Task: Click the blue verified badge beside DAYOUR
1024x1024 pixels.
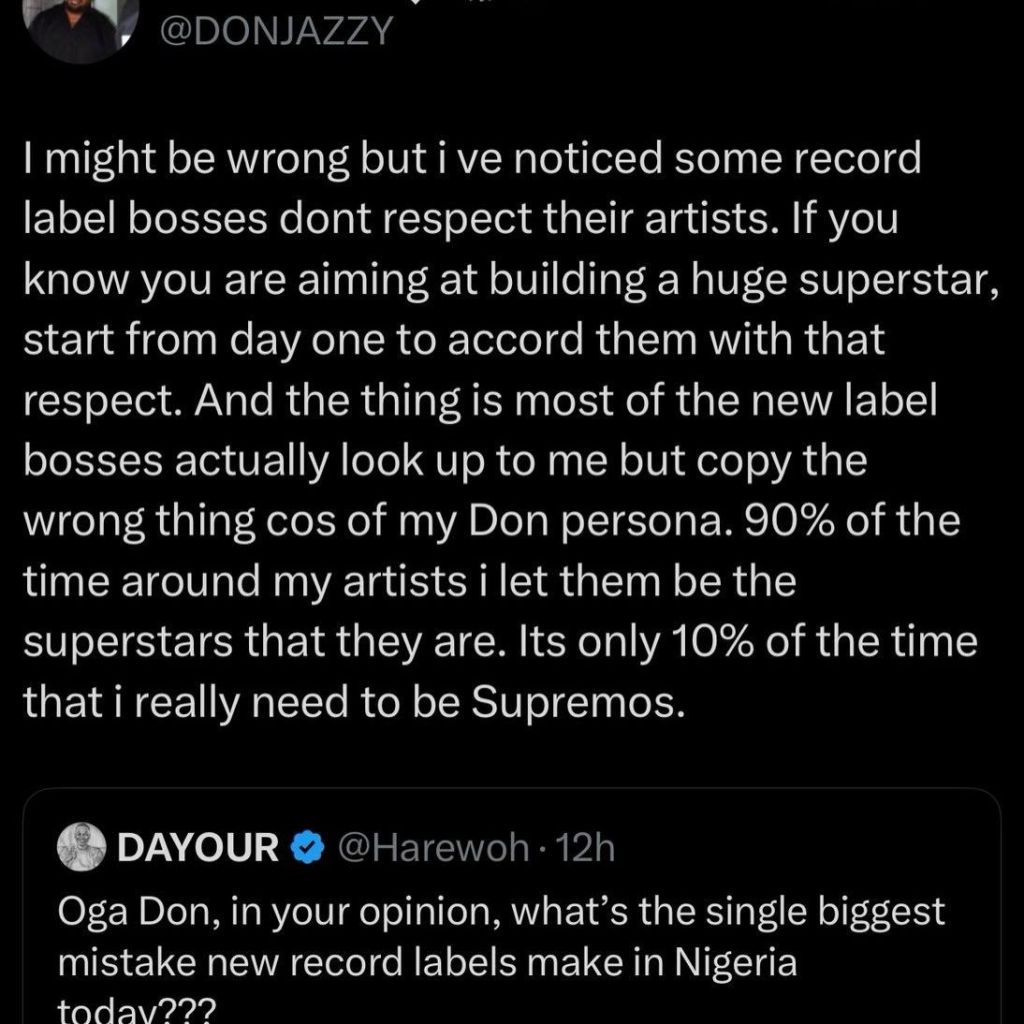Action: [x=307, y=849]
